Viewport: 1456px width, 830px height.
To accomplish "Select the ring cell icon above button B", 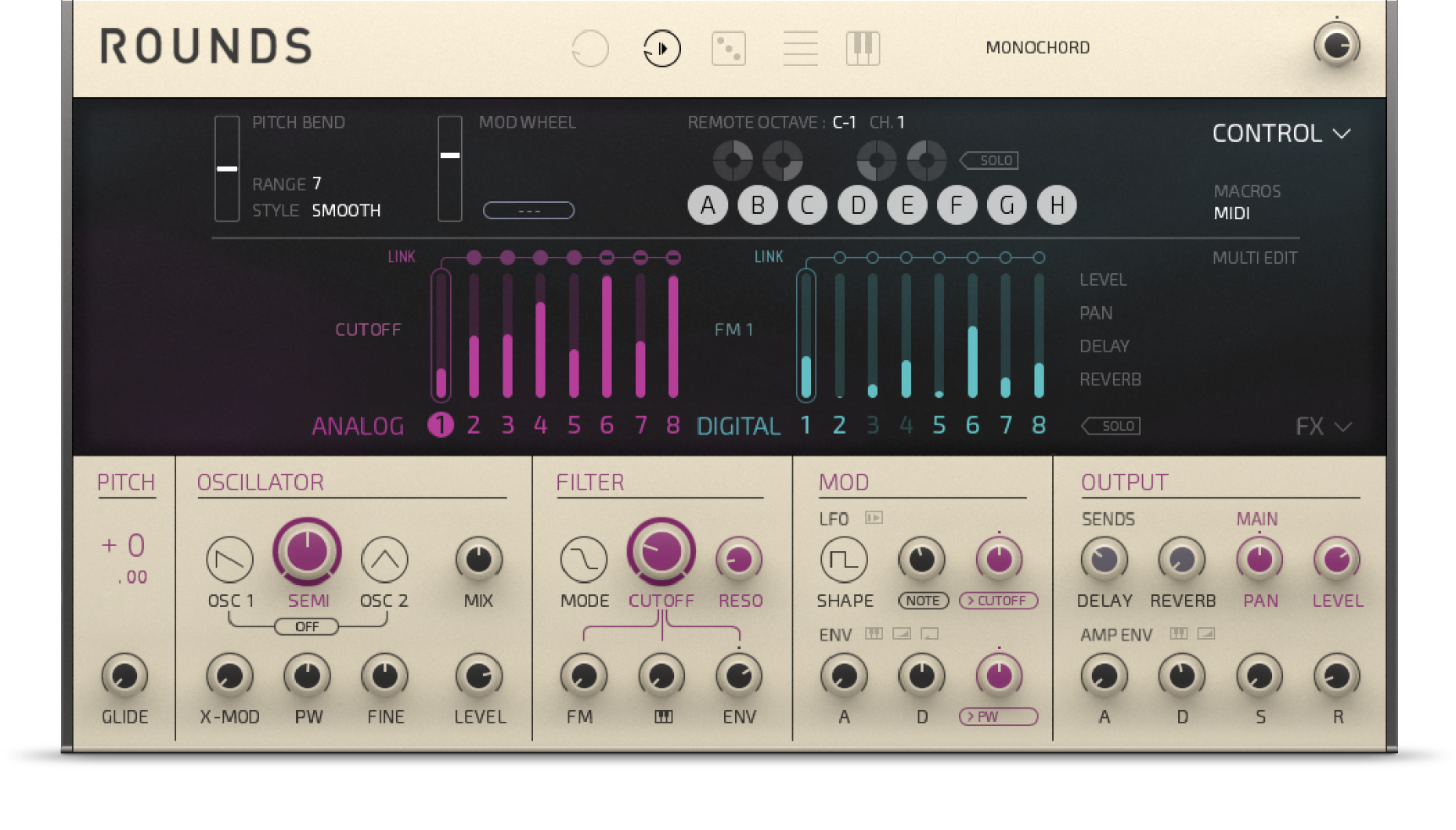I will (783, 161).
